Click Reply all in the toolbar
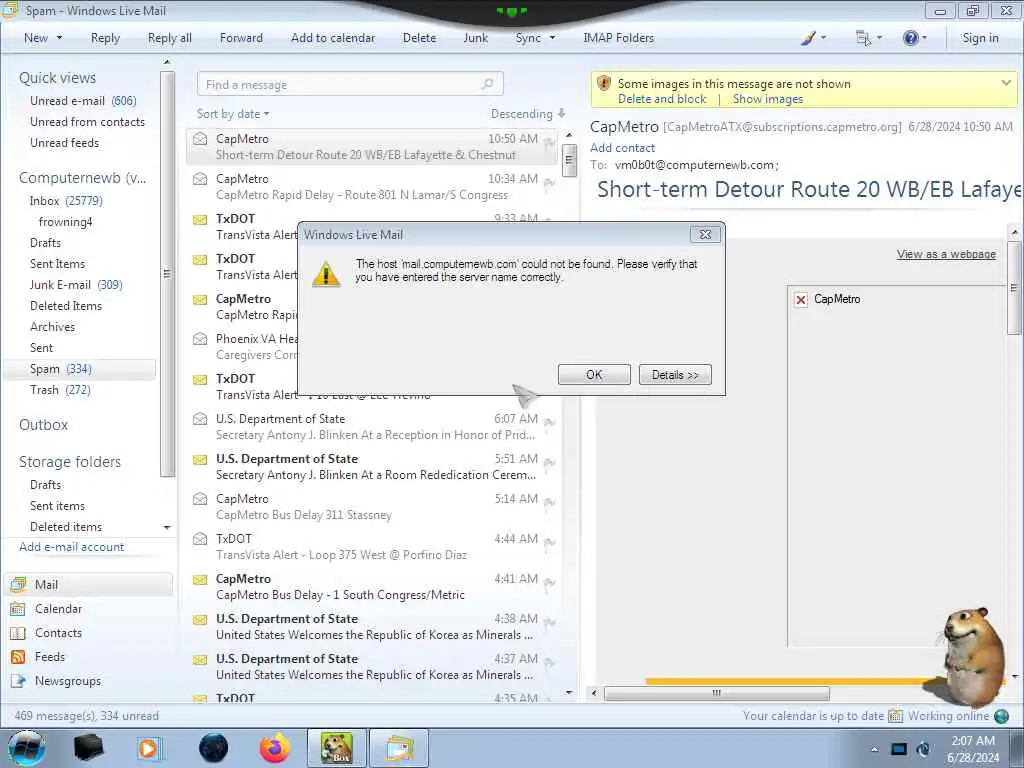The image size is (1024, 768). pyautogui.click(x=170, y=38)
